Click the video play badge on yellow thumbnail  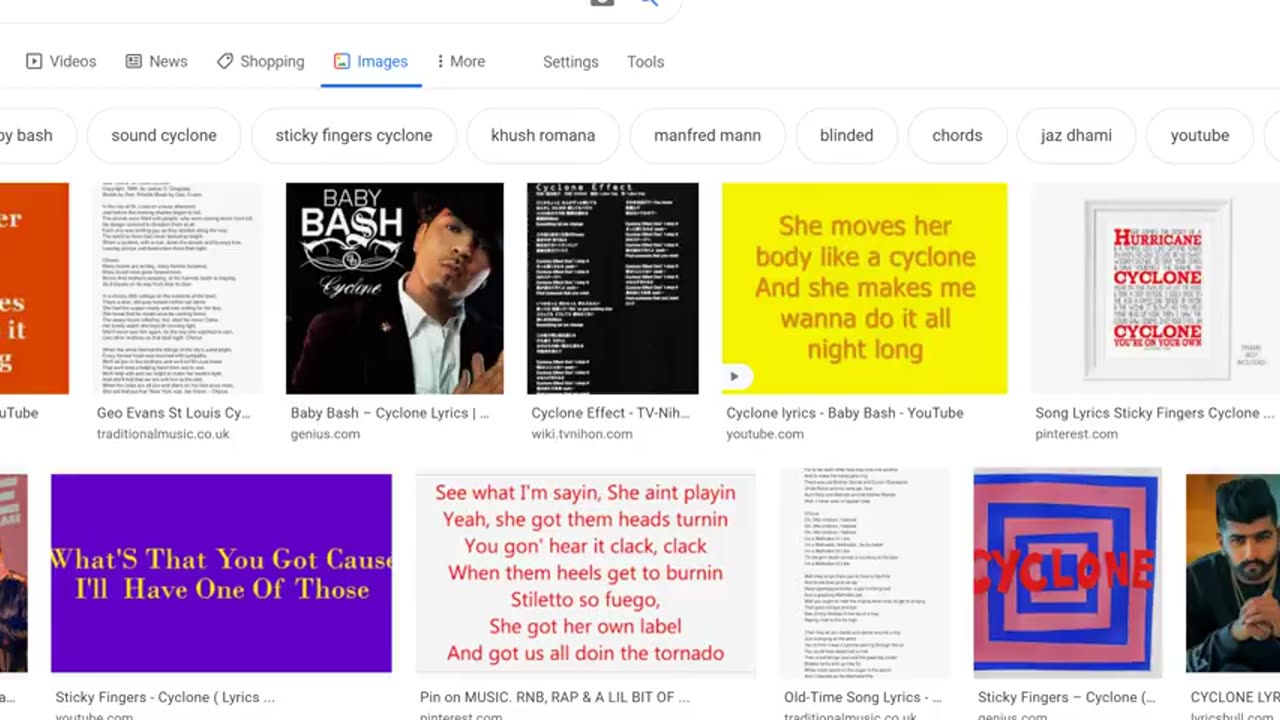tap(734, 376)
